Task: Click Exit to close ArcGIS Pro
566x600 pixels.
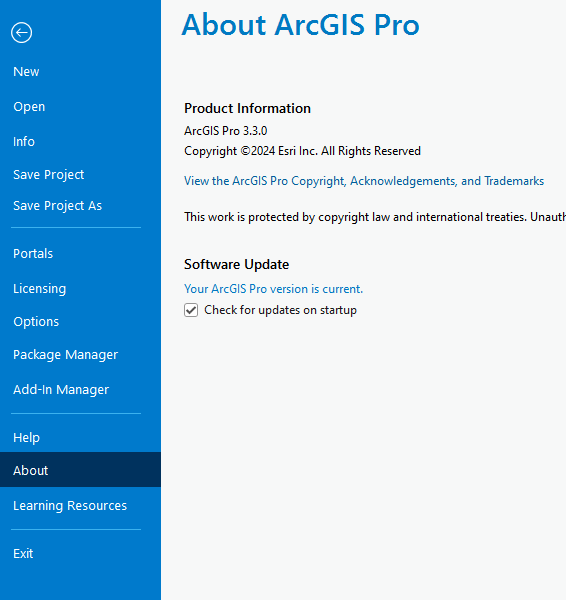Action: tap(23, 554)
